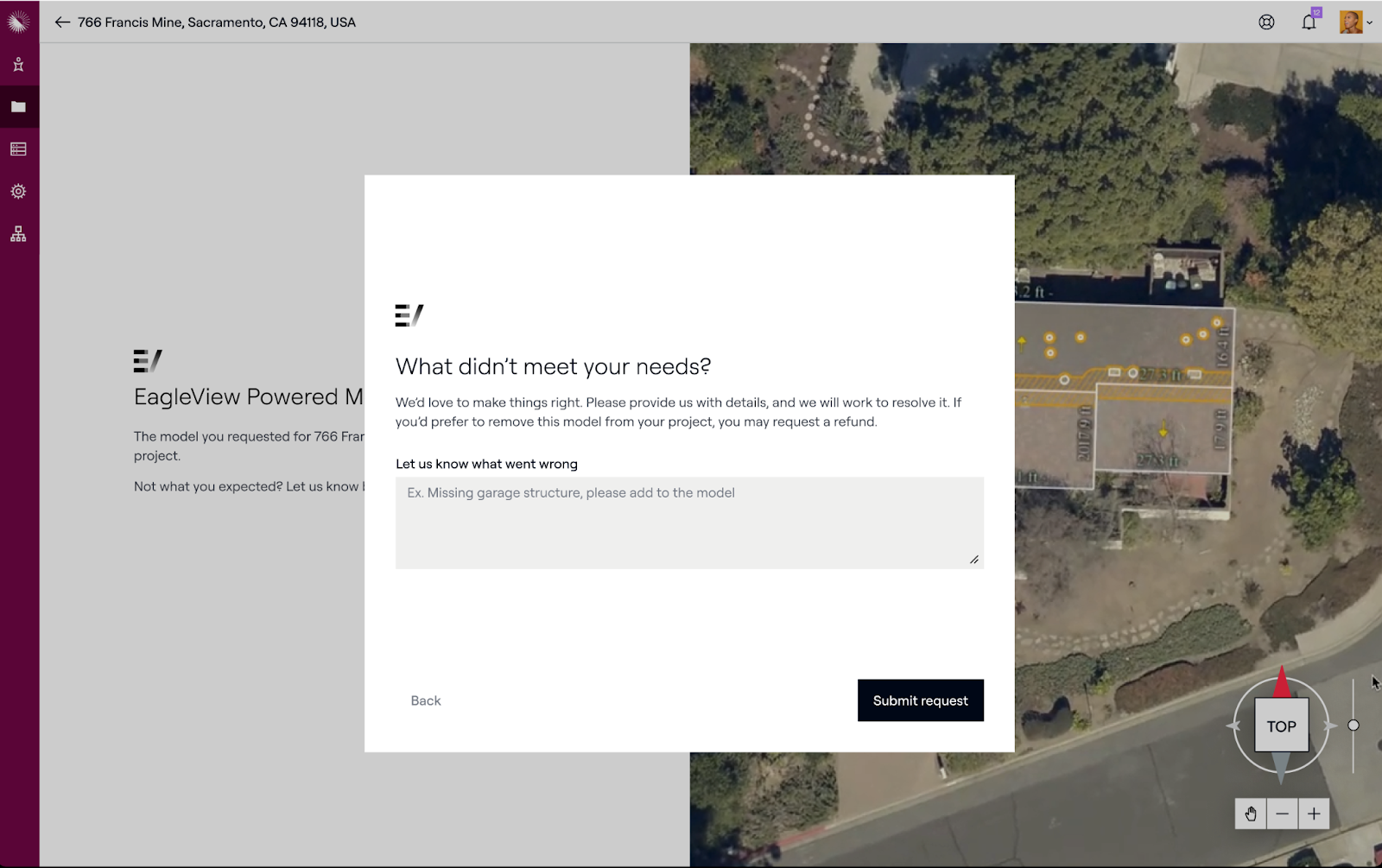Click the sunburst app logo in sidebar
Viewport: 1382px width, 868px height.
(18, 22)
